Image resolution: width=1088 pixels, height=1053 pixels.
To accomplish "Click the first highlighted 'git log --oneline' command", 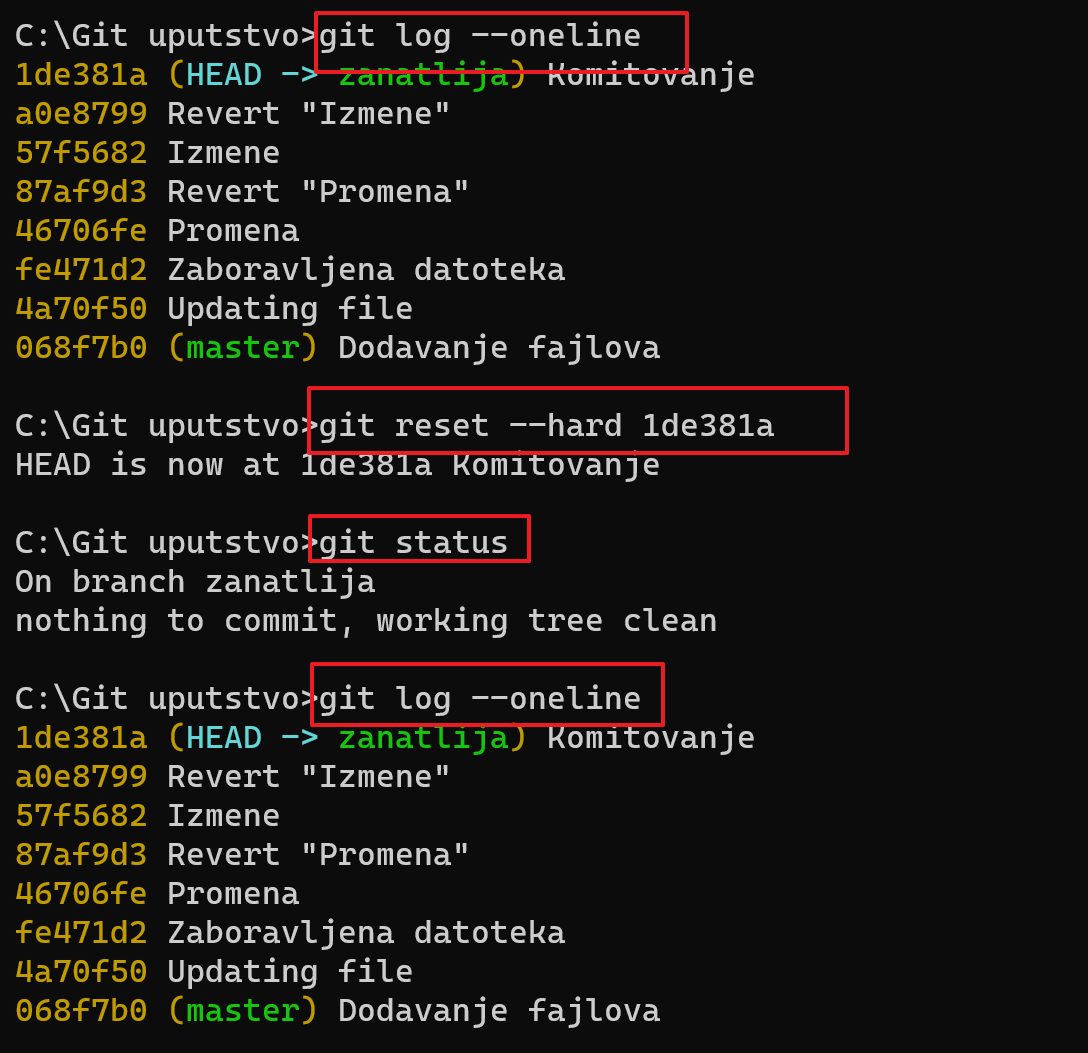I will [x=479, y=36].
